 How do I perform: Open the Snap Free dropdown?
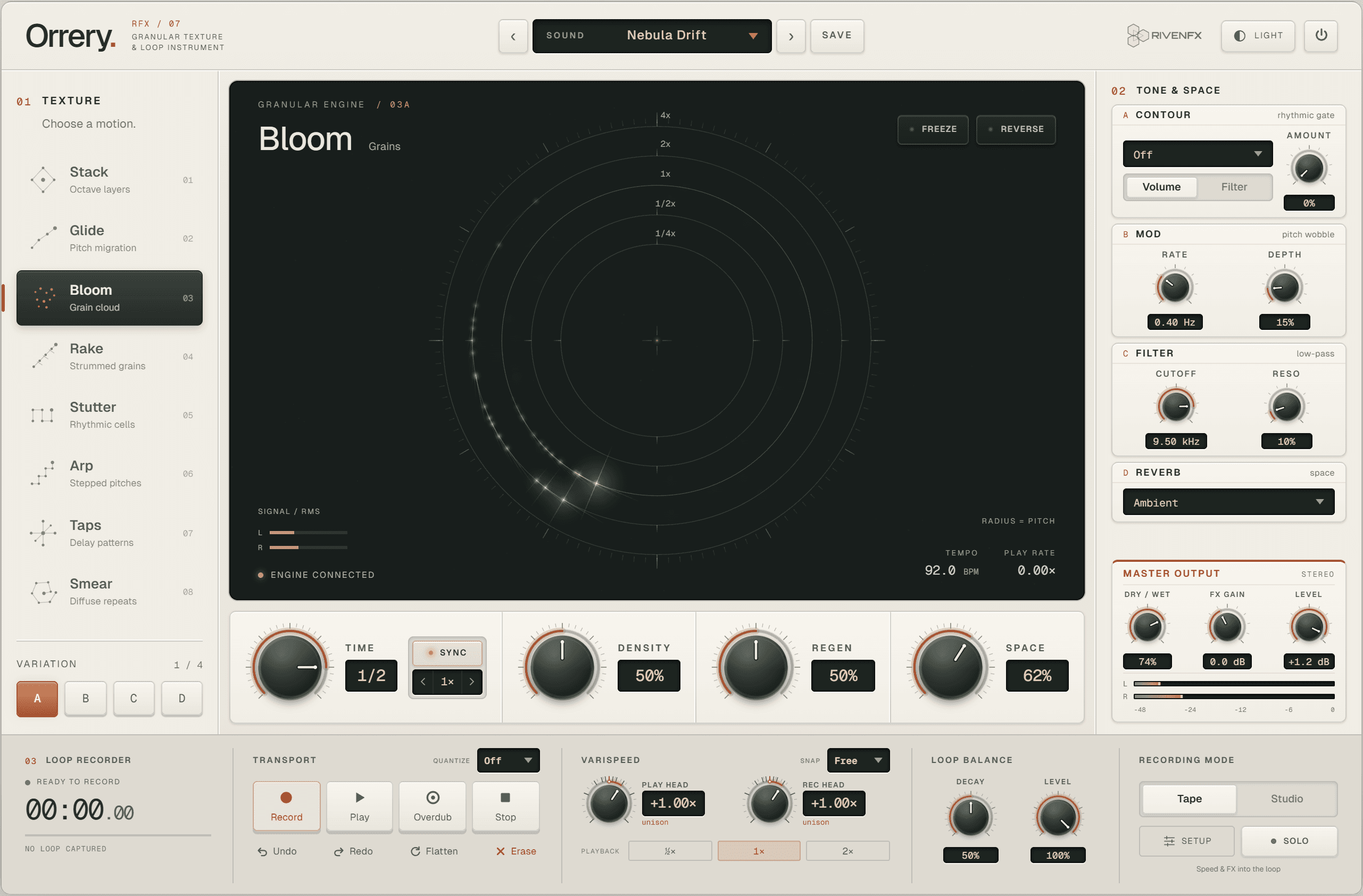[x=858, y=760]
